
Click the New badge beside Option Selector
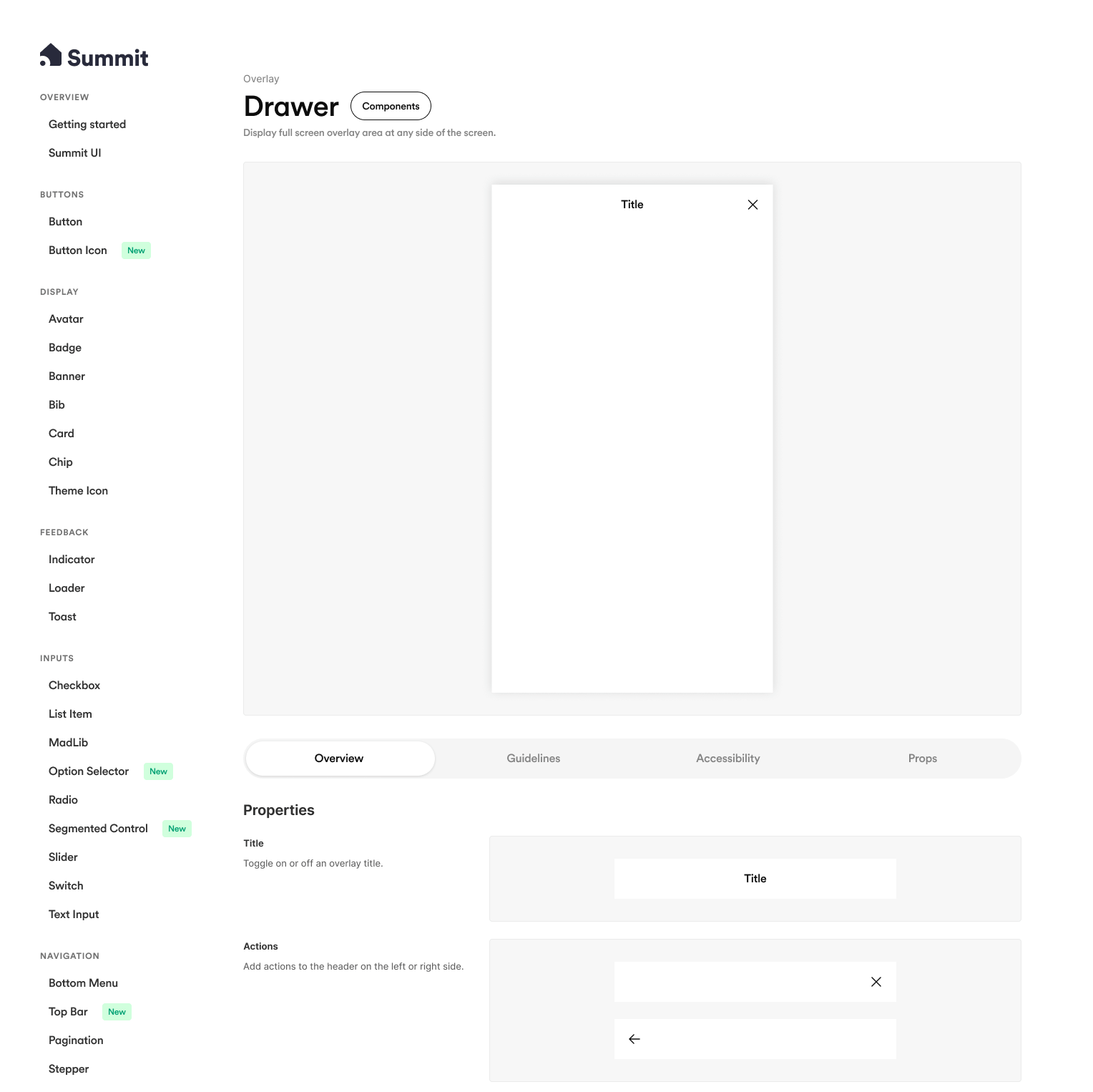158,771
